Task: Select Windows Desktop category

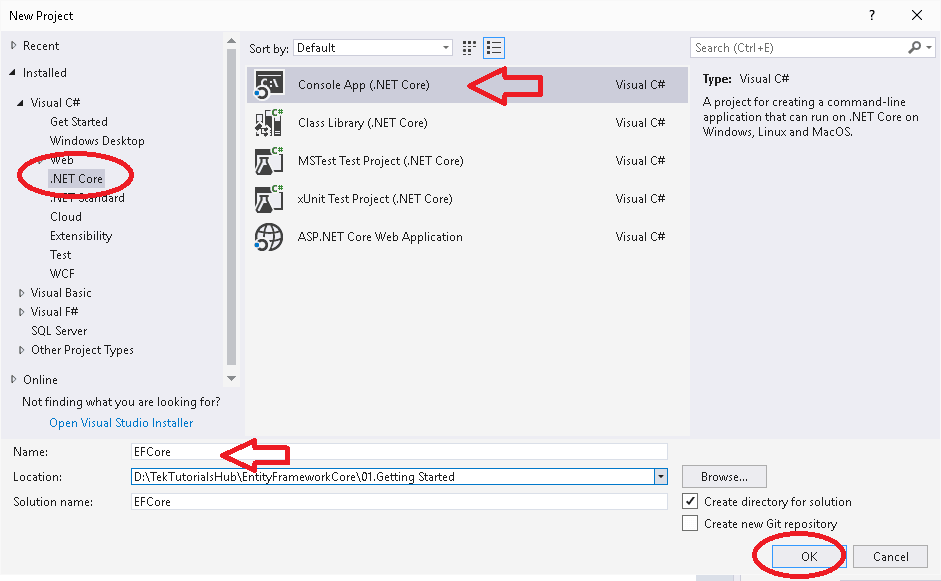Action: tap(97, 141)
